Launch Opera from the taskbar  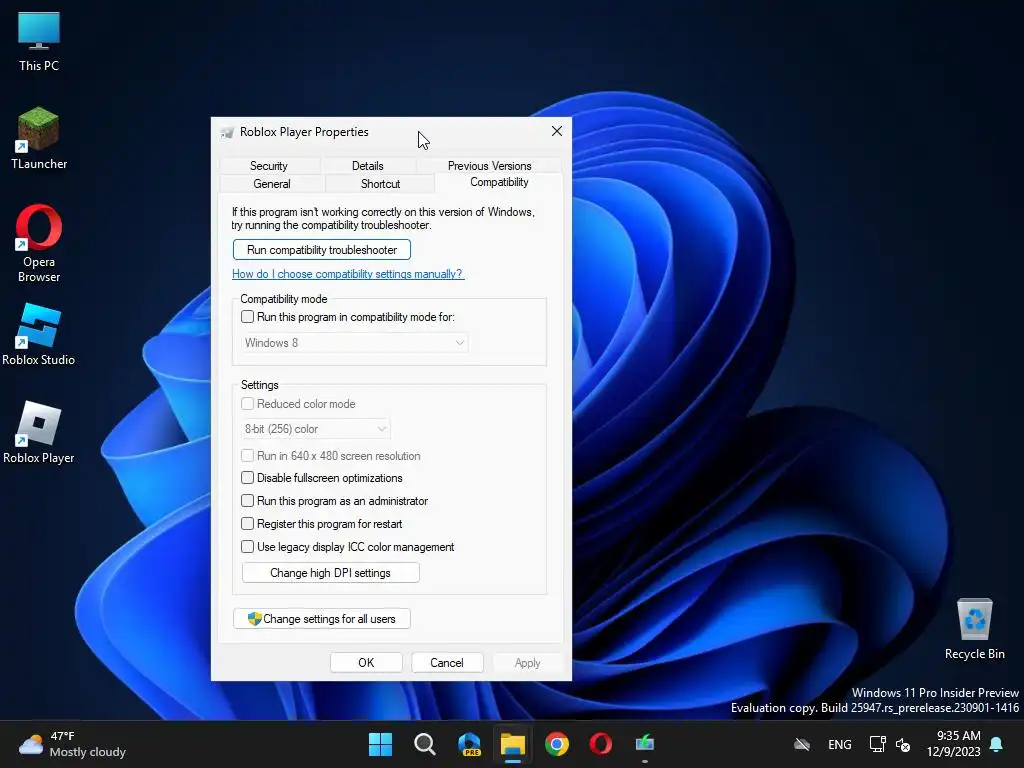601,744
